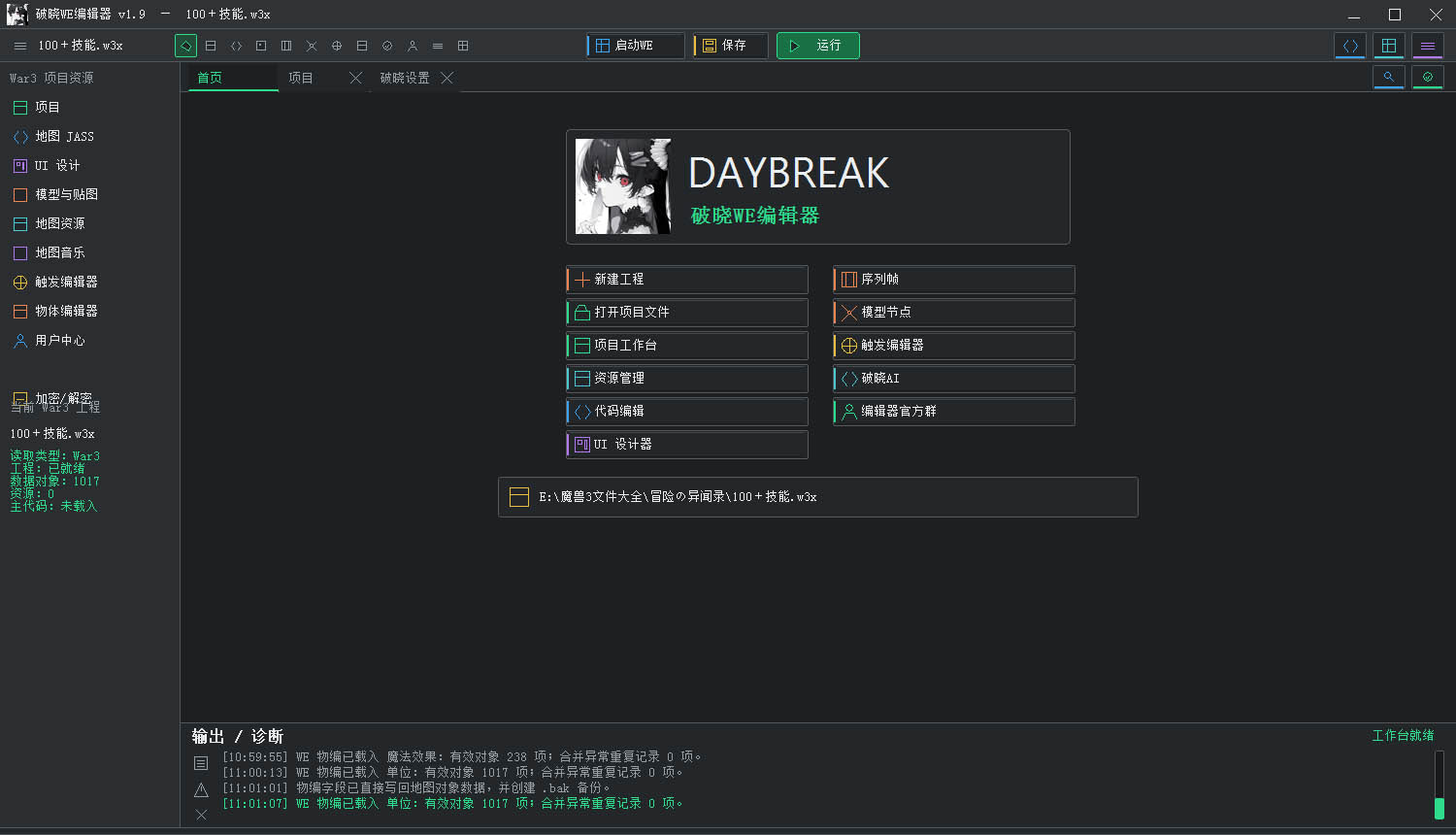Toggle the blue code brackets panel button top right
1456x835 pixels.
tap(1350, 46)
